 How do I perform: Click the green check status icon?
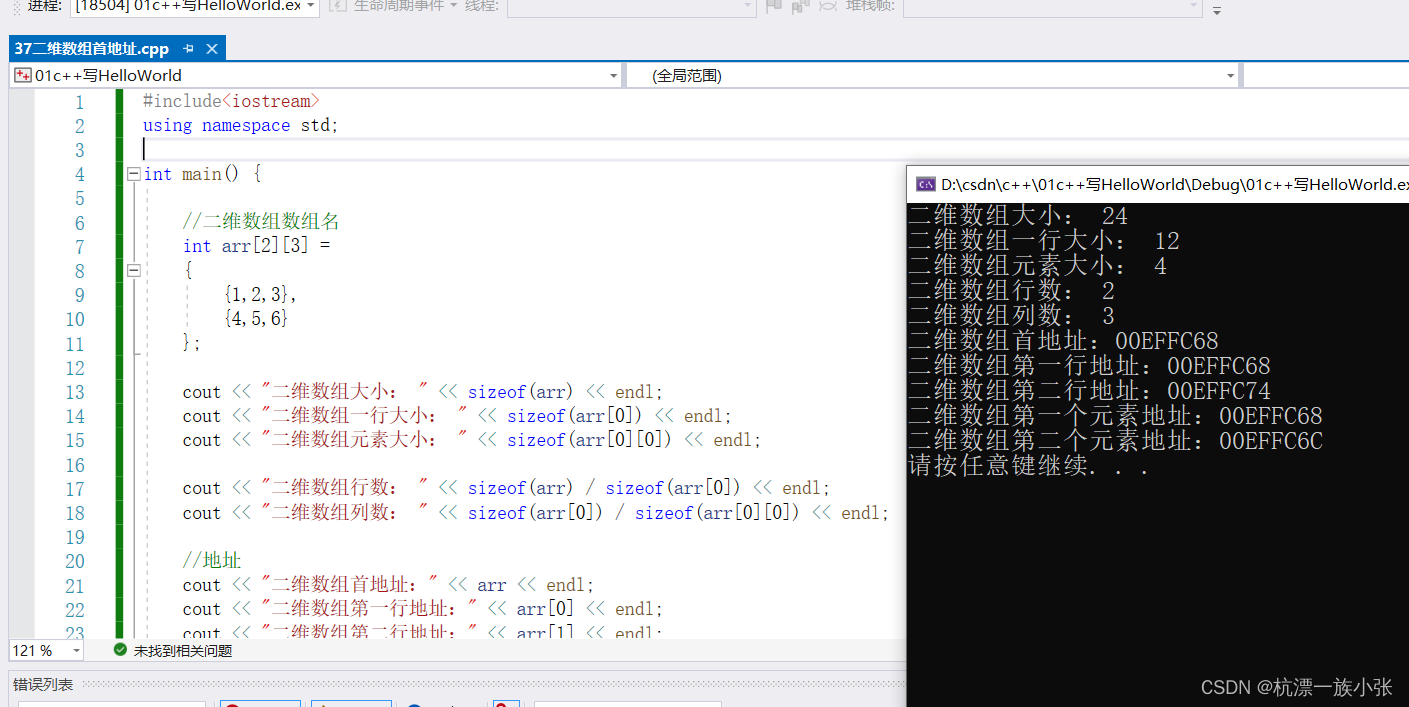121,651
